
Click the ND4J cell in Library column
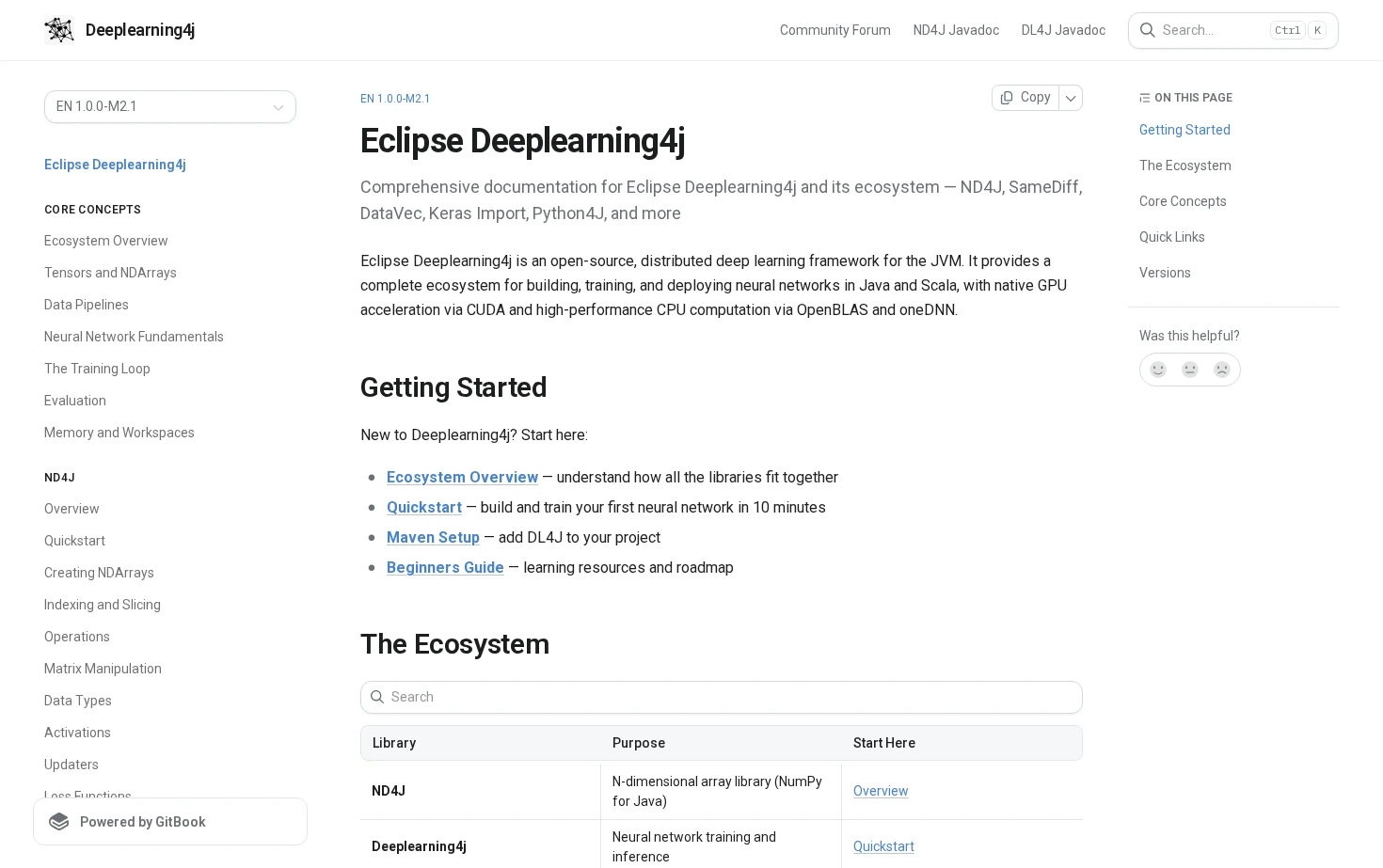point(480,791)
